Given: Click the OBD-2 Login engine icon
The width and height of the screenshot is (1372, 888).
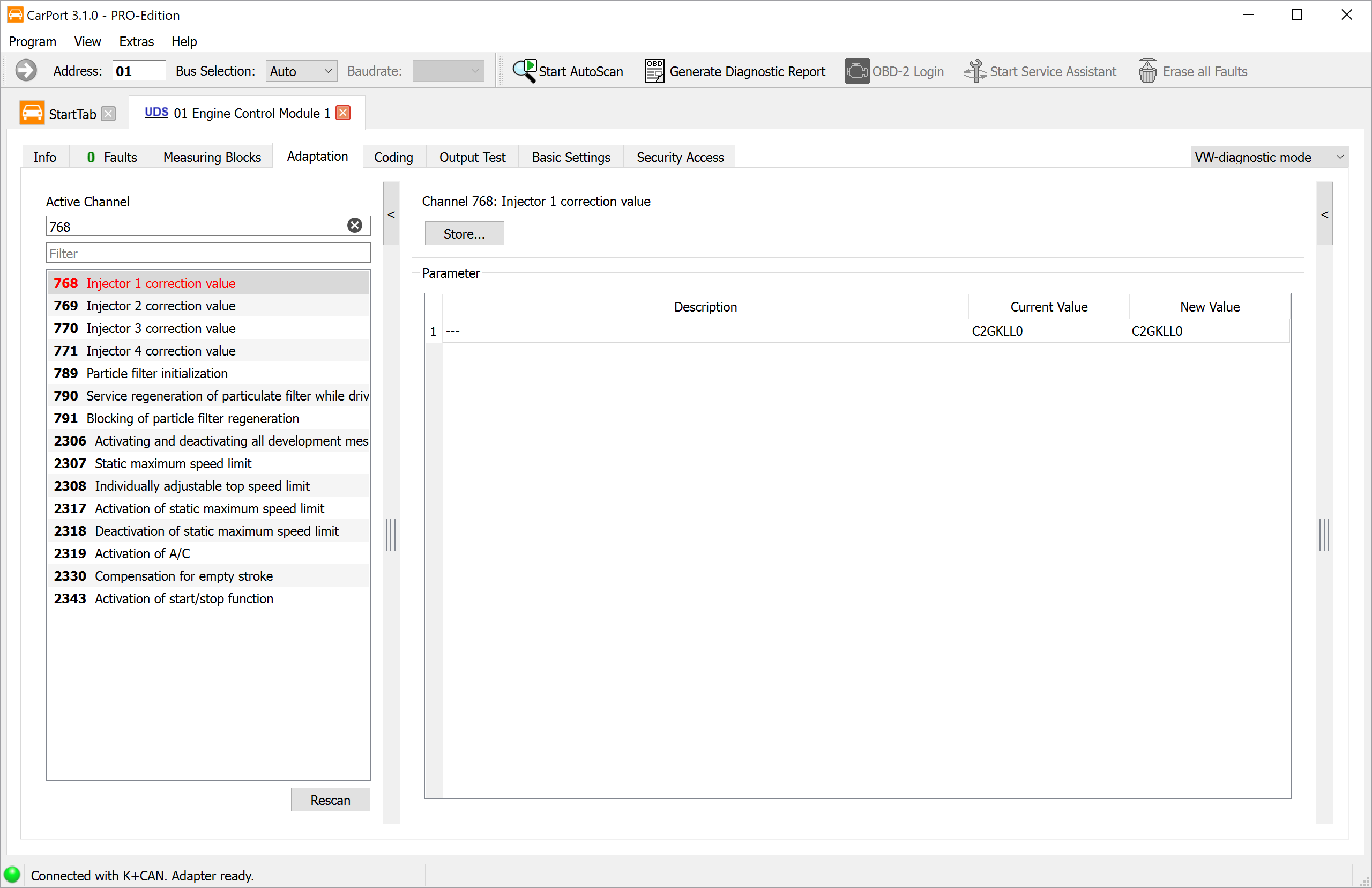Looking at the screenshot, I should (857, 71).
